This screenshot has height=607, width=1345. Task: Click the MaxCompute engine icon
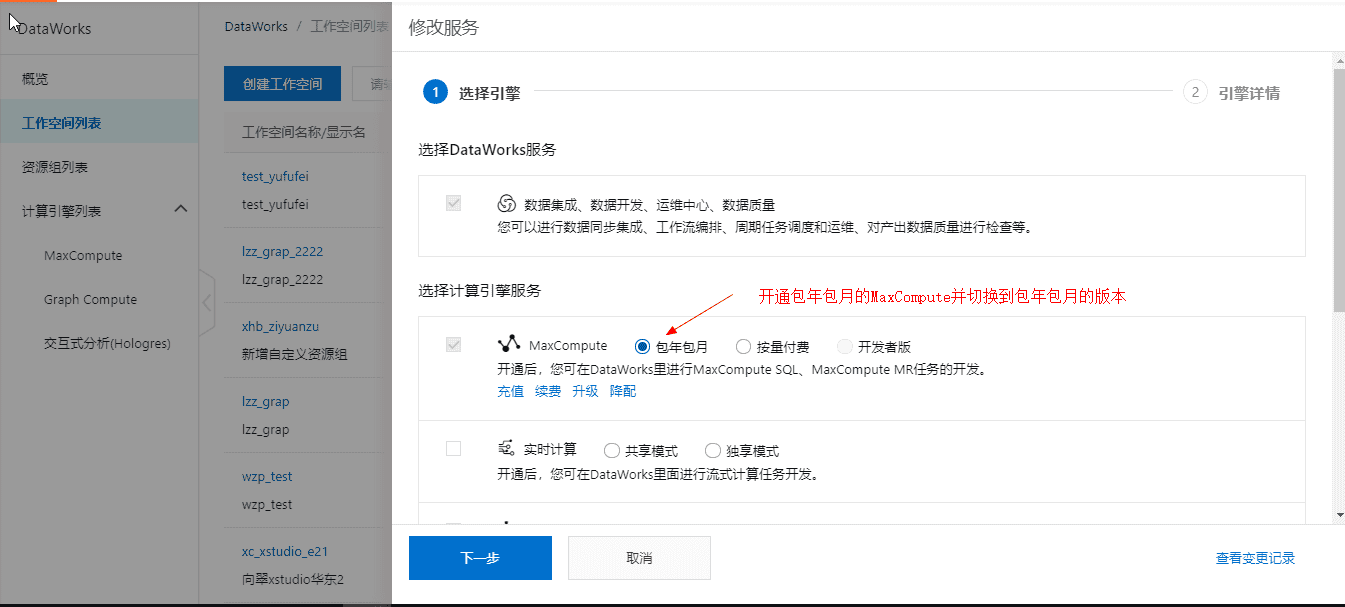(509, 344)
